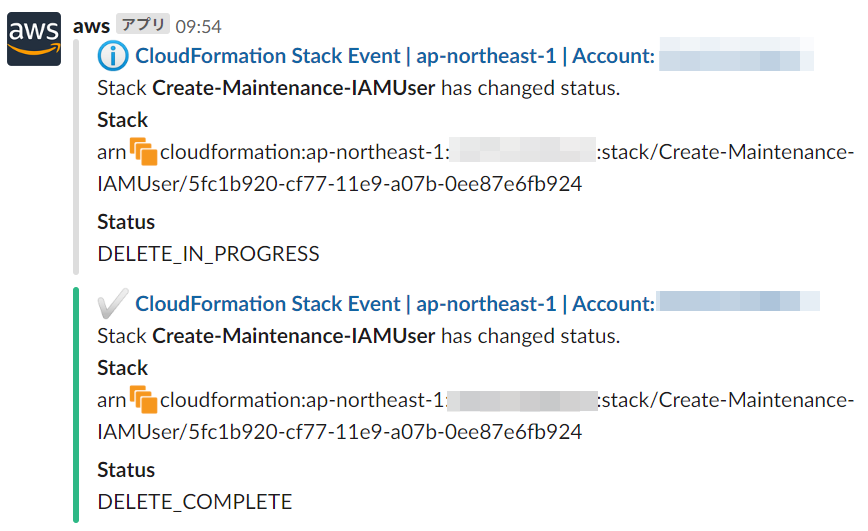Click the first ARN's IAMUser/5fc1b920 stack ID line
The width and height of the screenshot is (868, 531).
pos(339,184)
